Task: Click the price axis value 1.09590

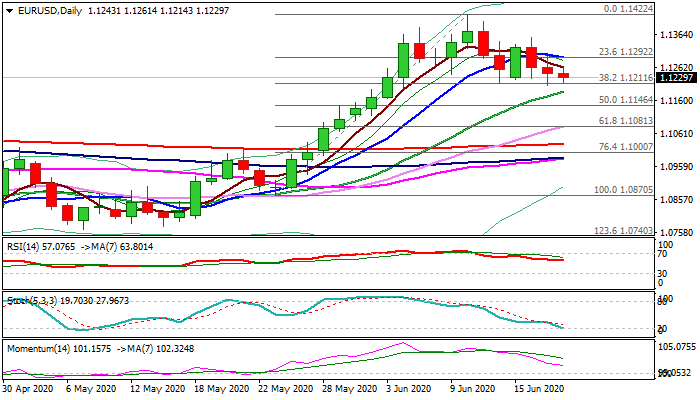Action: (677, 167)
